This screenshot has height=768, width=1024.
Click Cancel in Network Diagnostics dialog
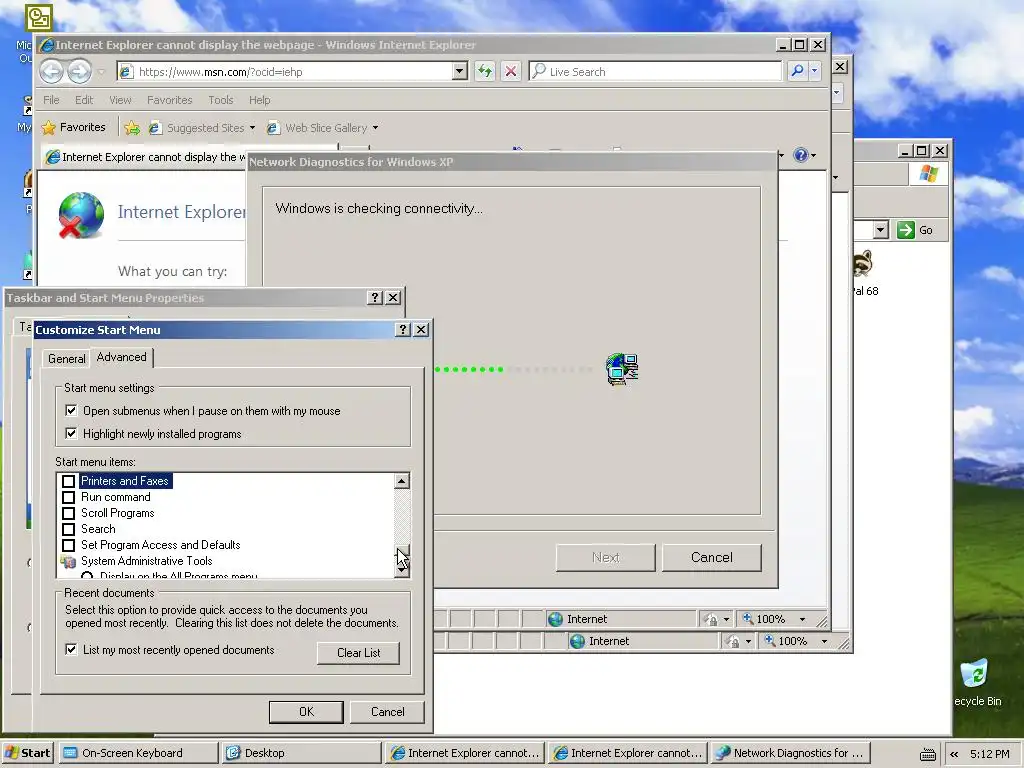[712, 558]
